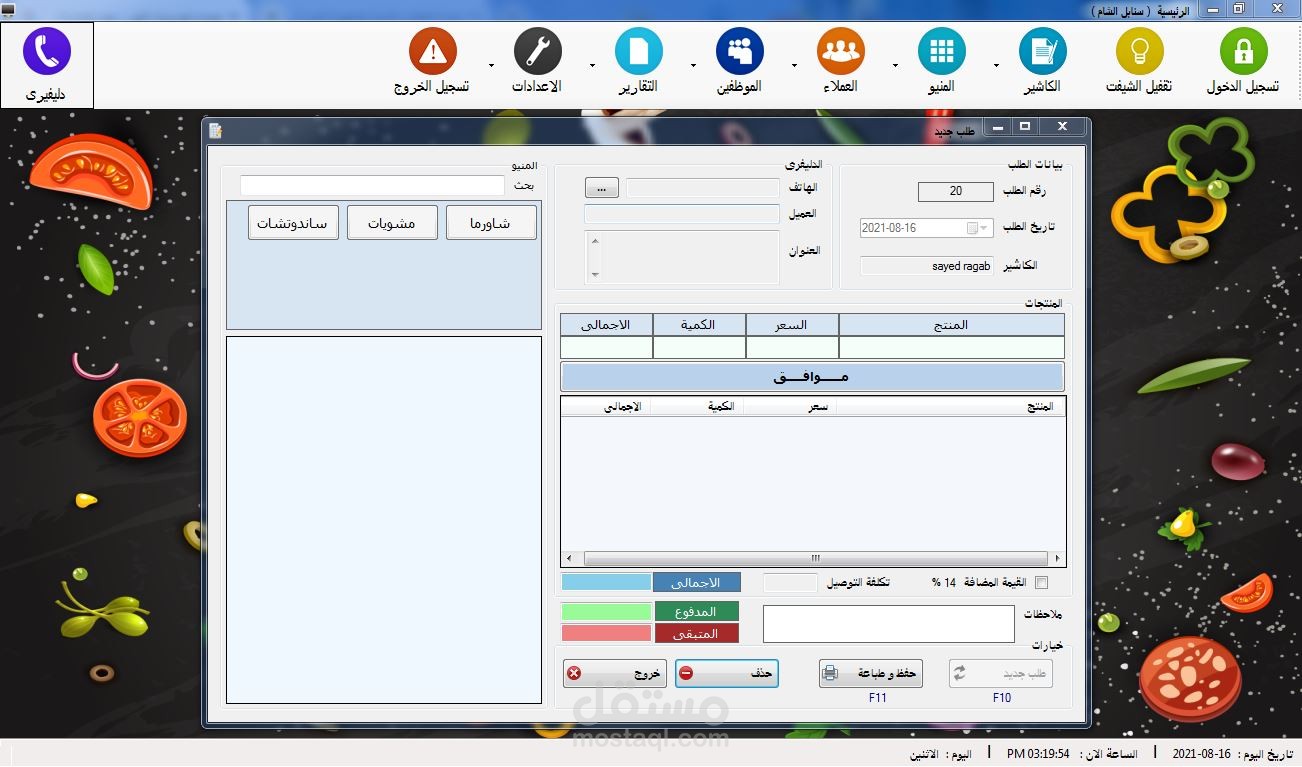Click the الساعة الان clock in status bar

[x=1073, y=754]
